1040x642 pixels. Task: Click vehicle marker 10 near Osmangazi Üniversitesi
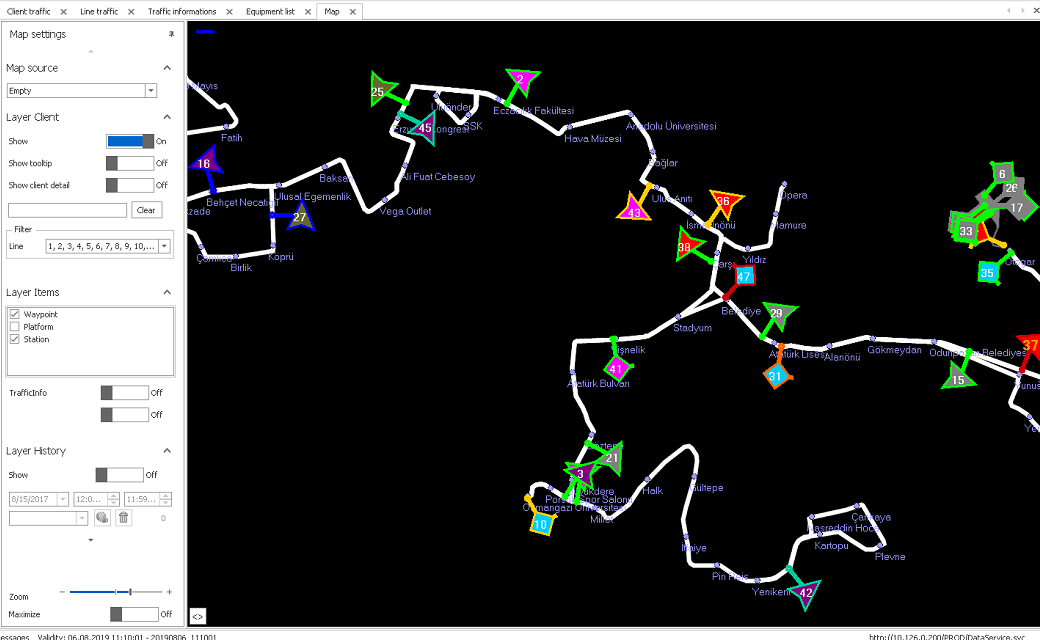click(x=541, y=523)
